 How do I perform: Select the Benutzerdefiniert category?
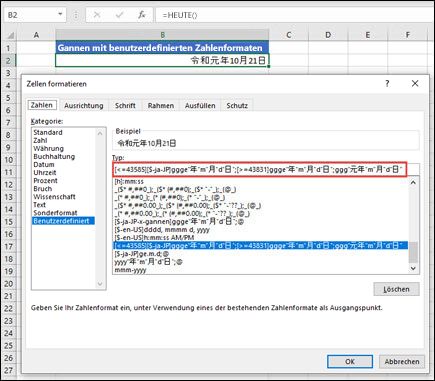click(x=63, y=221)
